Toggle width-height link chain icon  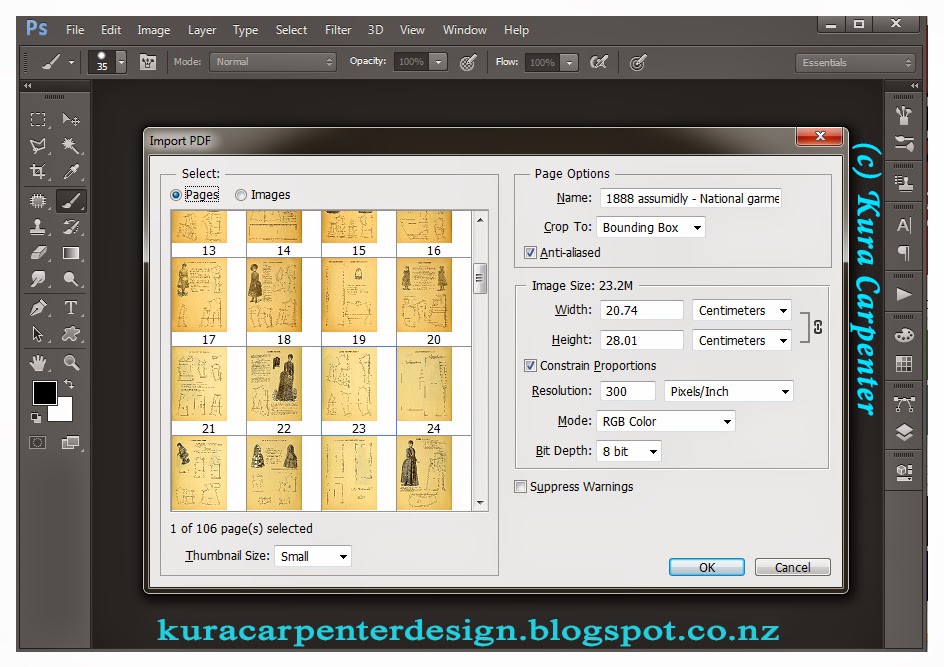(x=818, y=327)
